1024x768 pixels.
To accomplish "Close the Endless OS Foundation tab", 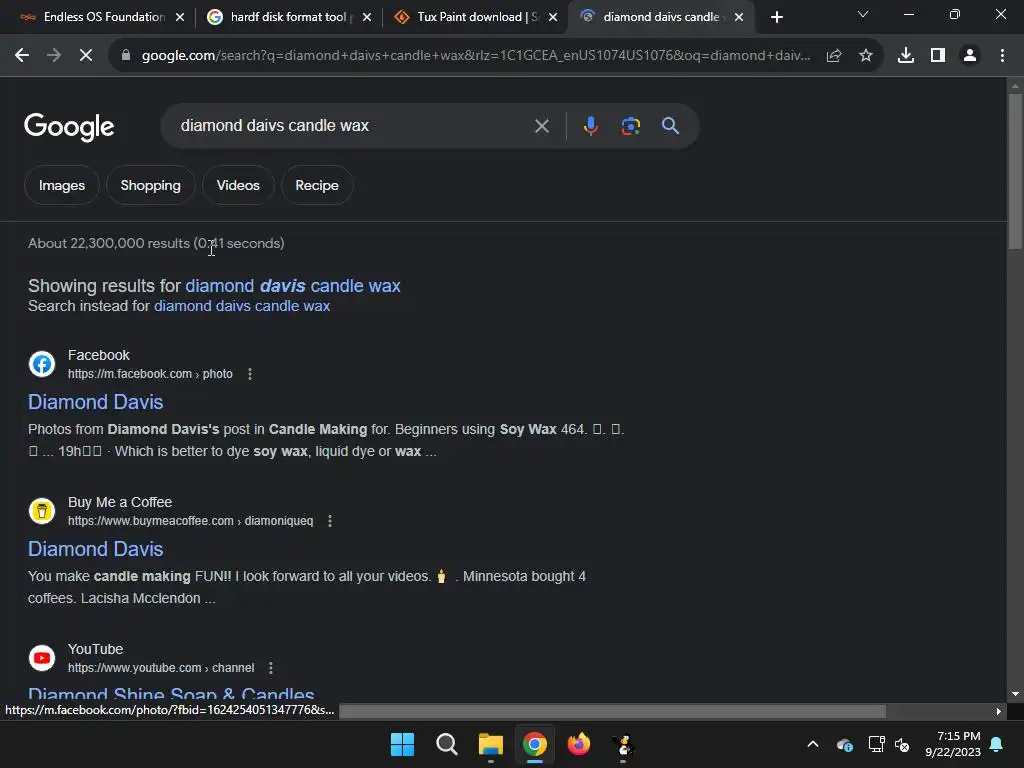I will 180,18.
